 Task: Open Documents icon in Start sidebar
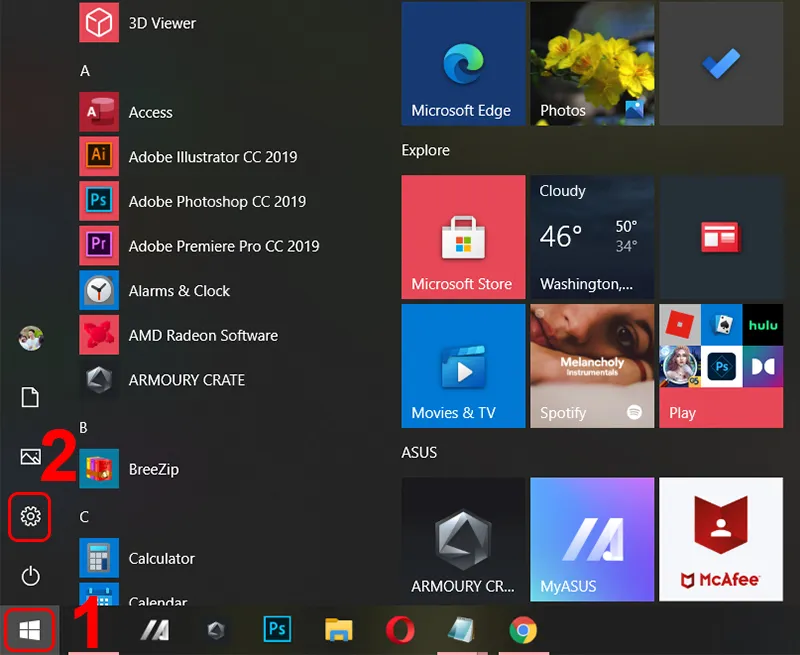(x=30, y=397)
